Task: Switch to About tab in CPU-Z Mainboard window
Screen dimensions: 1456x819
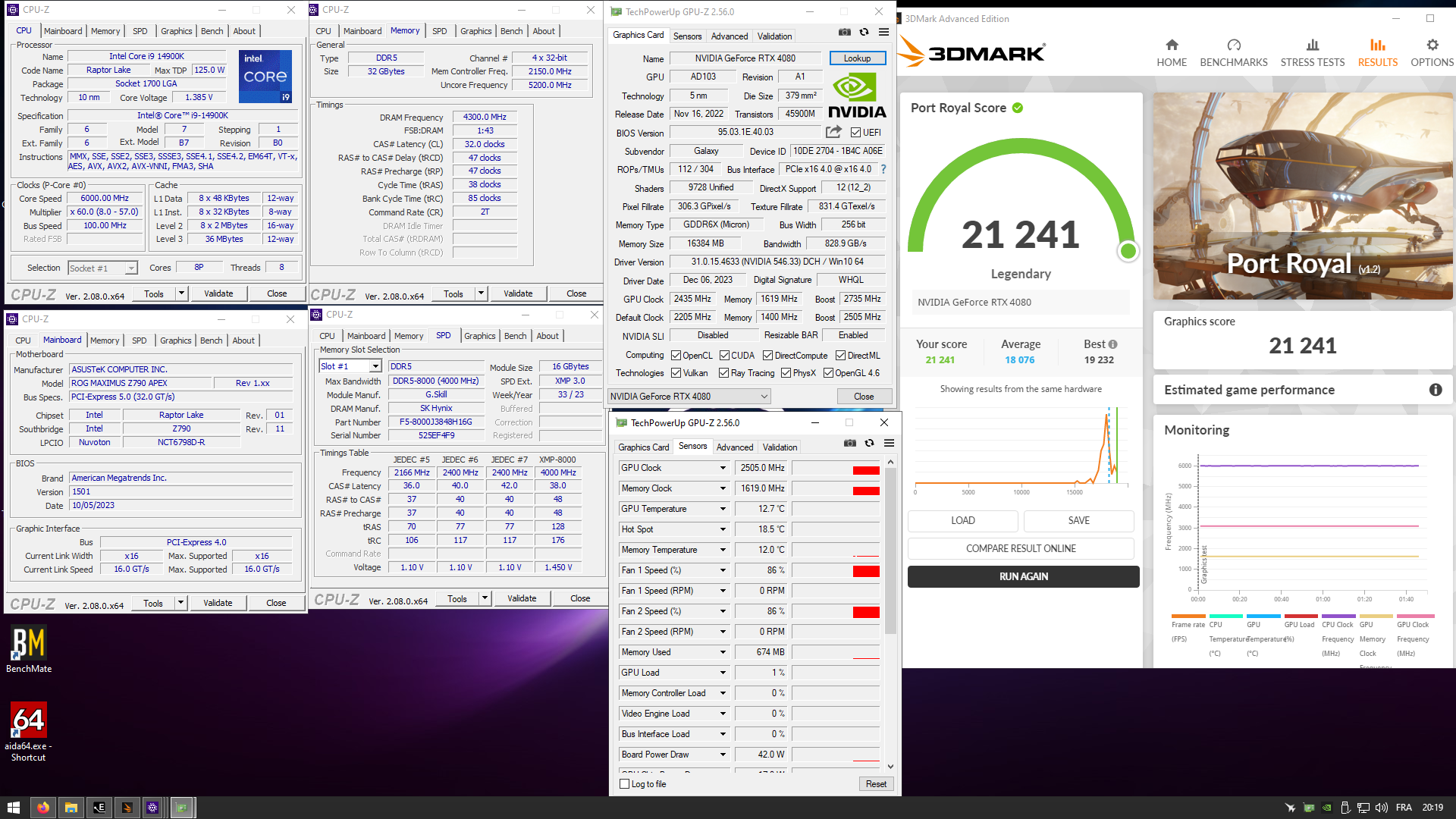Action: click(x=243, y=340)
